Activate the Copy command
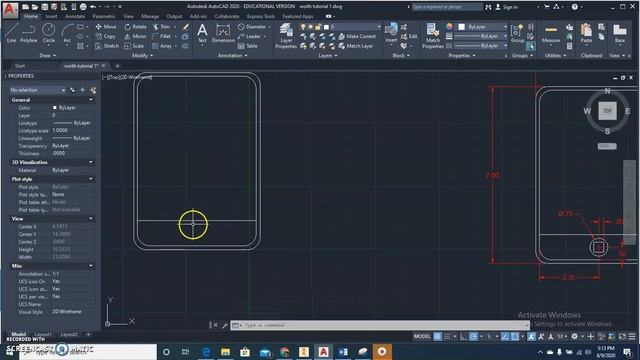This screenshot has width=640, height=360. tap(106, 36)
